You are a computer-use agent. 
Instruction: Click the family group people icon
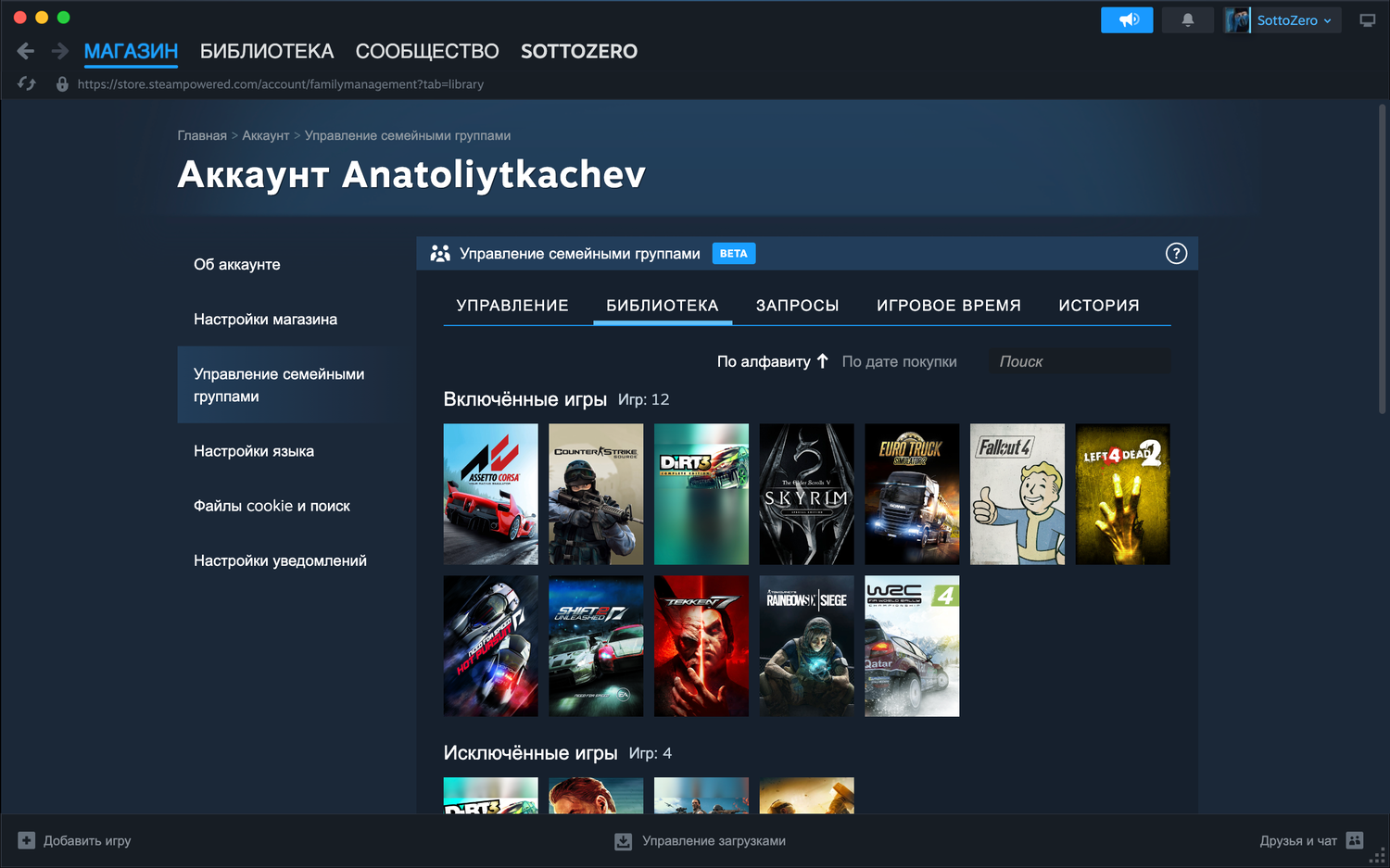point(440,254)
